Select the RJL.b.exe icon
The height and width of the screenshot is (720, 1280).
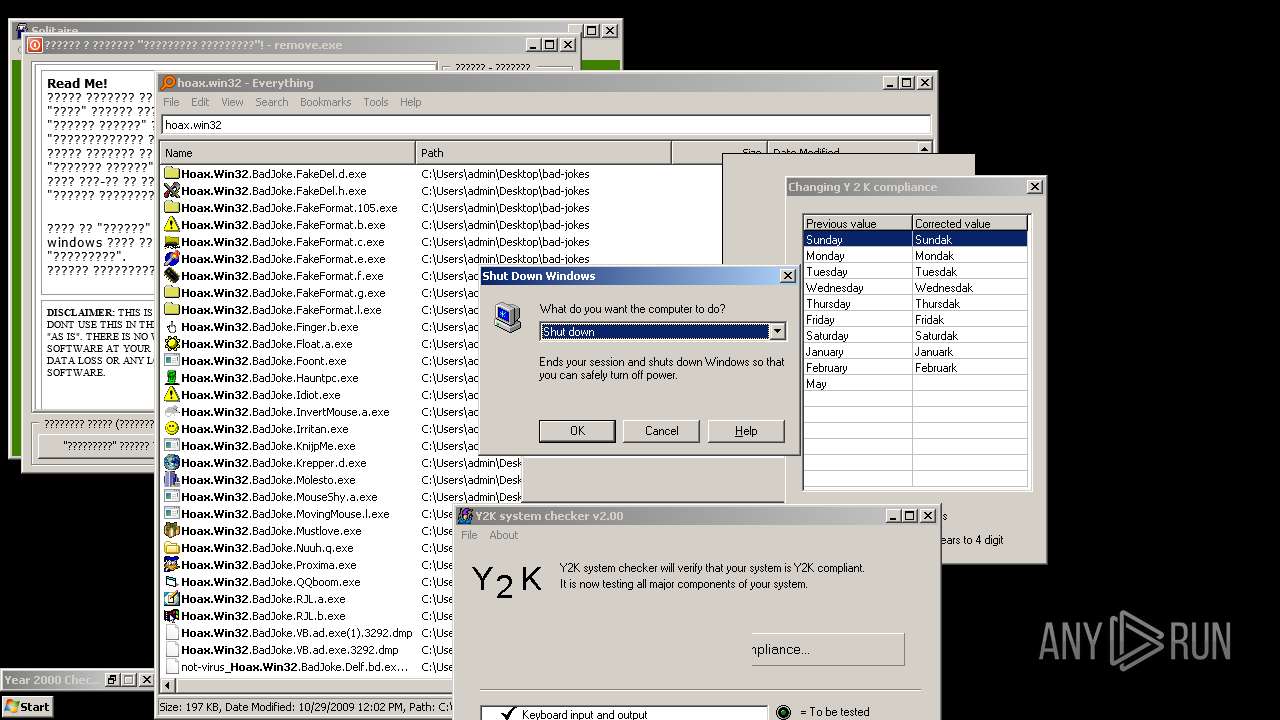172,616
